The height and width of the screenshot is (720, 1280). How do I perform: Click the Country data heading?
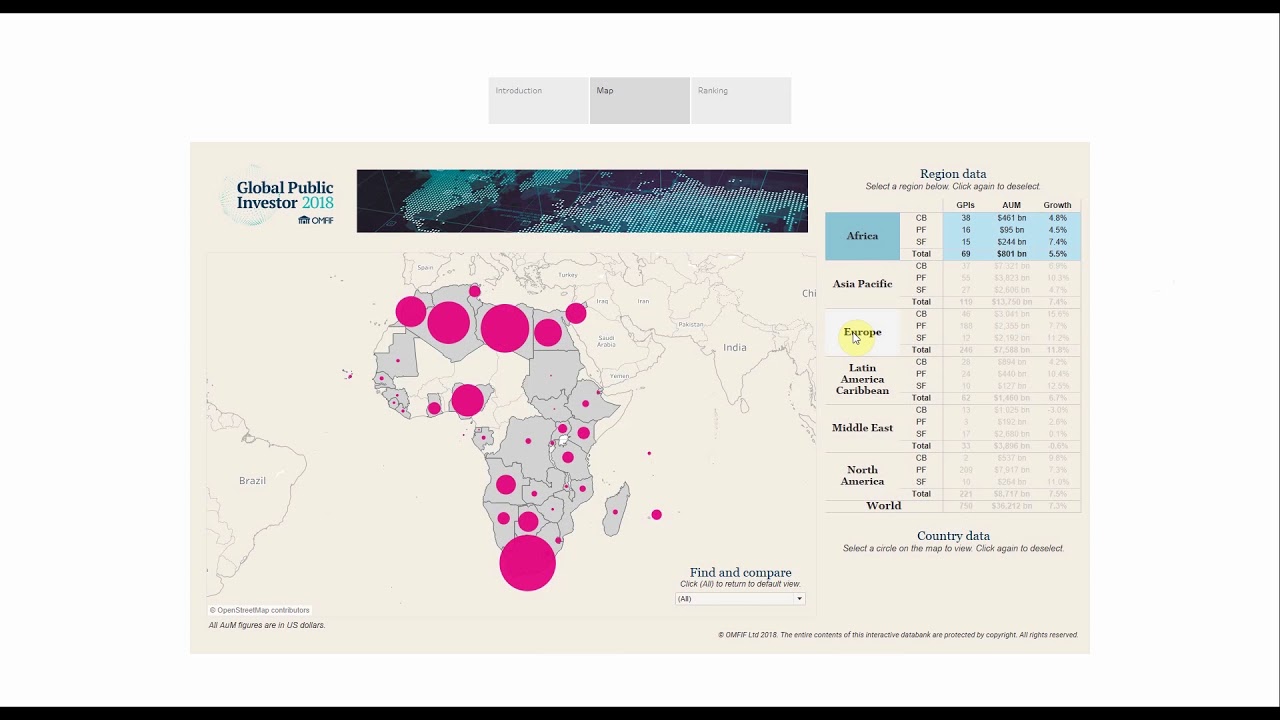click(953, 536)
